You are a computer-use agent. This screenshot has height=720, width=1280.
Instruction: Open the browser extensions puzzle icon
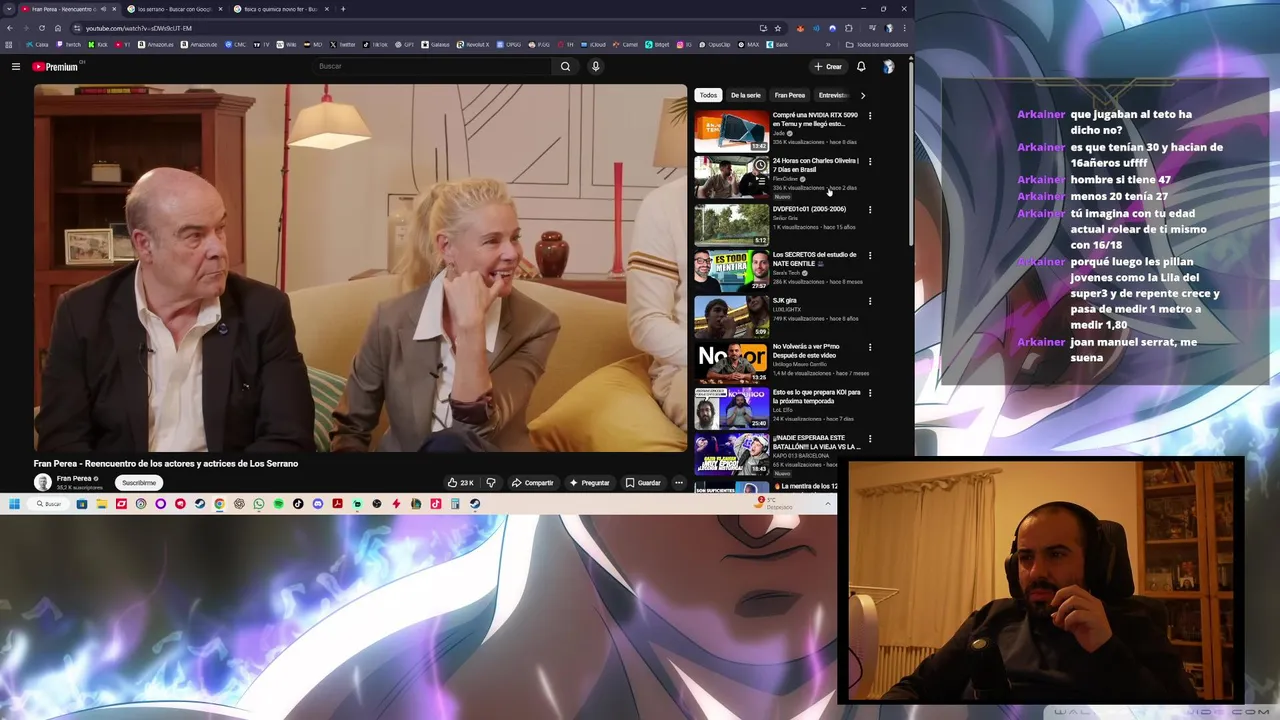(849, 28)
